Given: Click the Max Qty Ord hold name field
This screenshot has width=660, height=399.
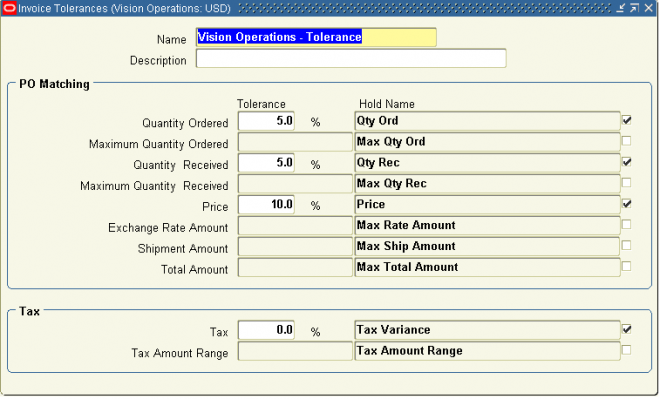Looking at the screenshot, I should pyautogui.click(x=487, y=142).
